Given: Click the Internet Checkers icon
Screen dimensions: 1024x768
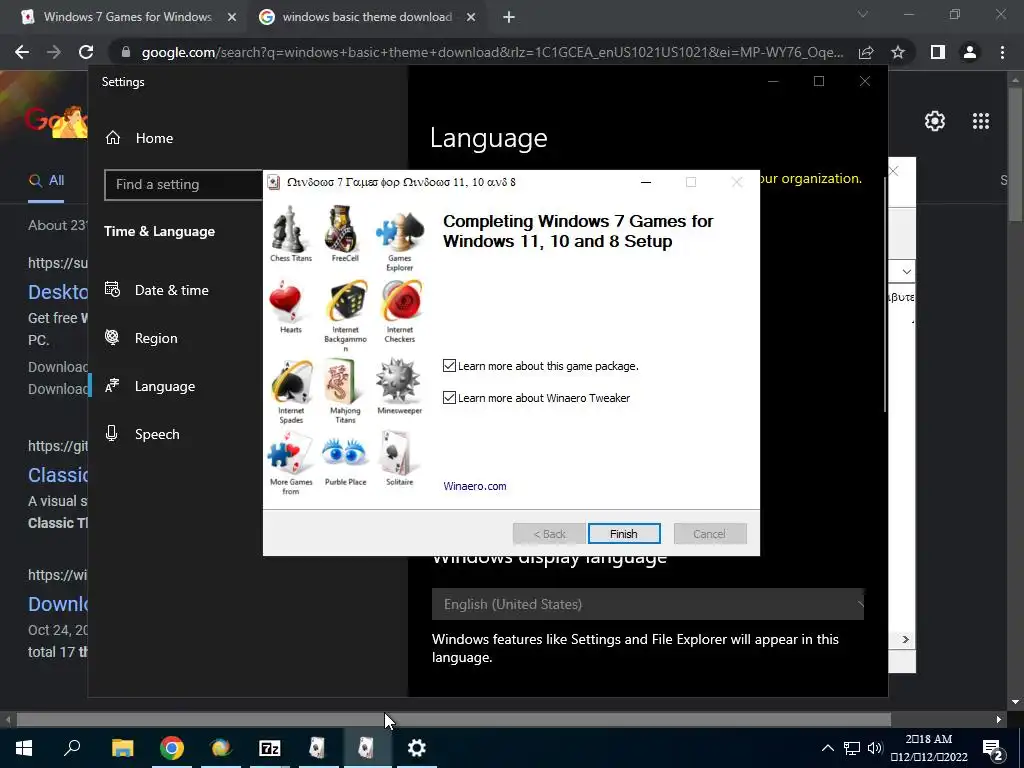Looking at the screenshot, I should point(400,302).
